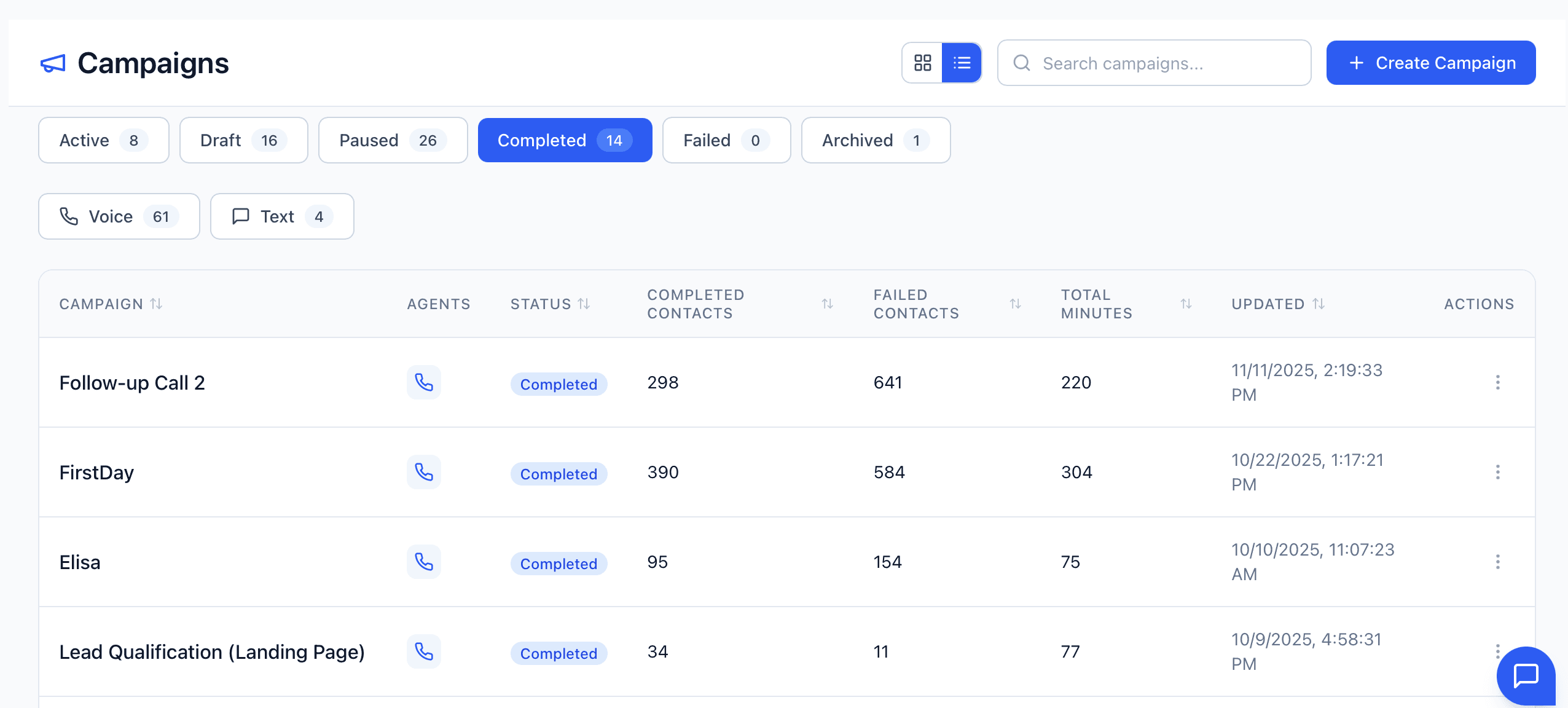Filter campaigns by Voice type
The height and width of the screenshot is (708, 1568).
(x=119, y=216)
